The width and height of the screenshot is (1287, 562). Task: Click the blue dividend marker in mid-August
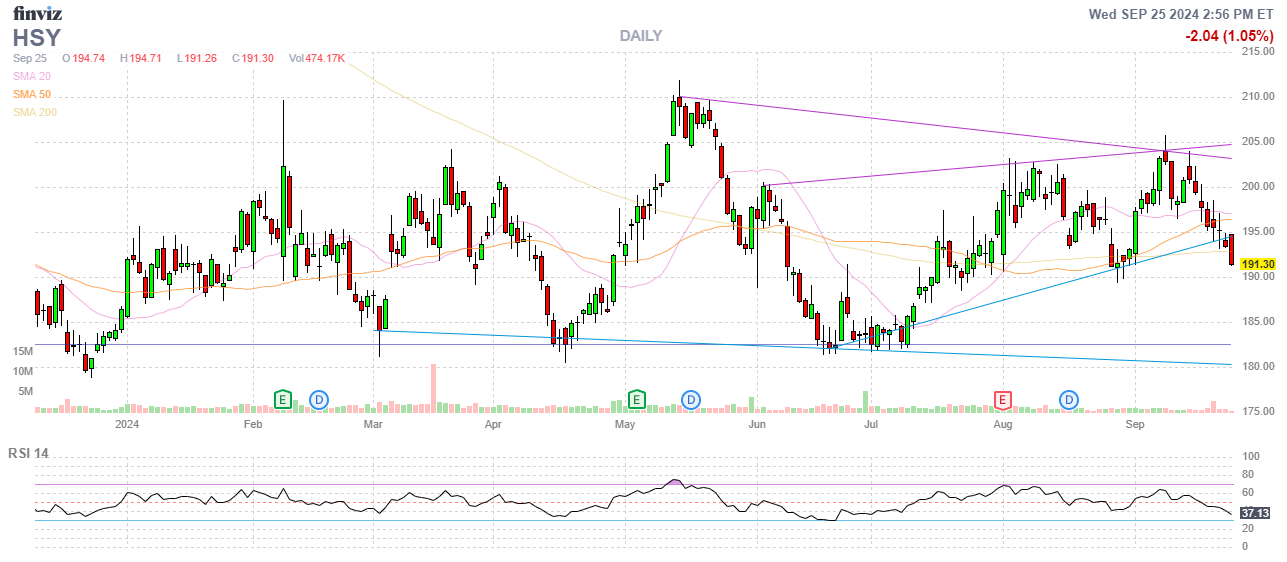pos(1070,400)
